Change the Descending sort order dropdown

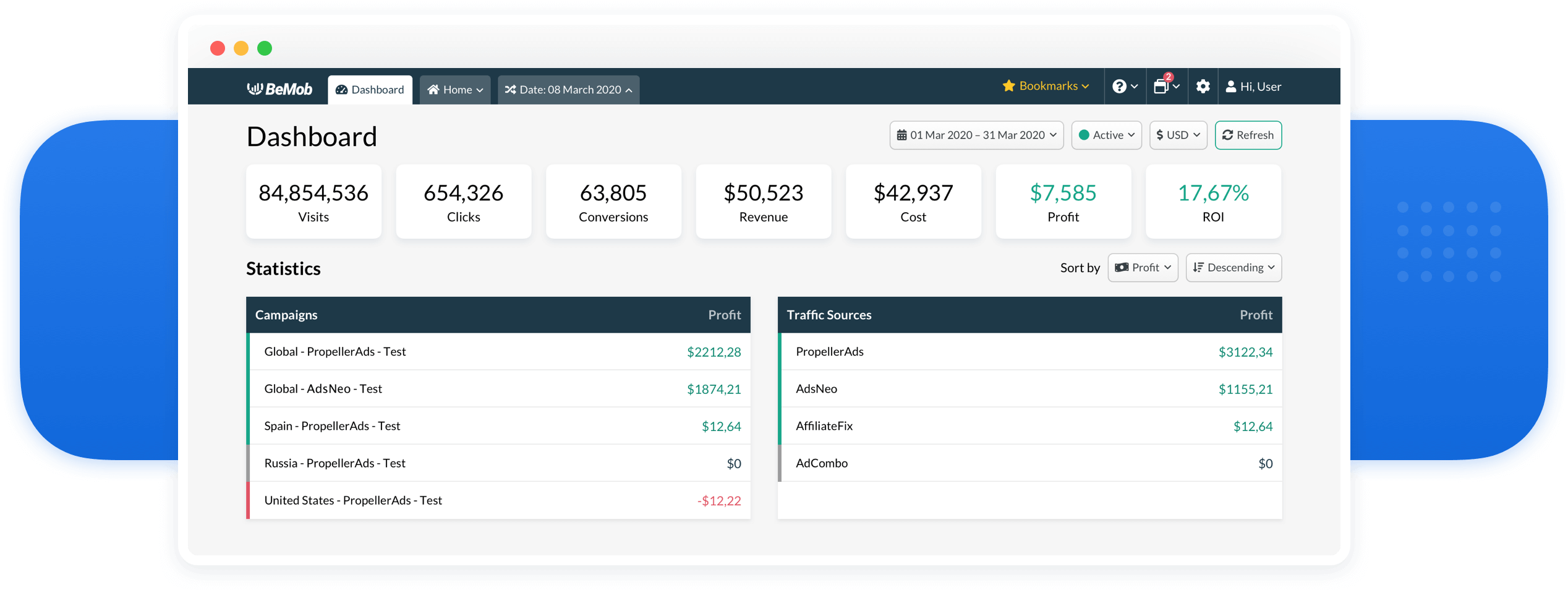1233,267
